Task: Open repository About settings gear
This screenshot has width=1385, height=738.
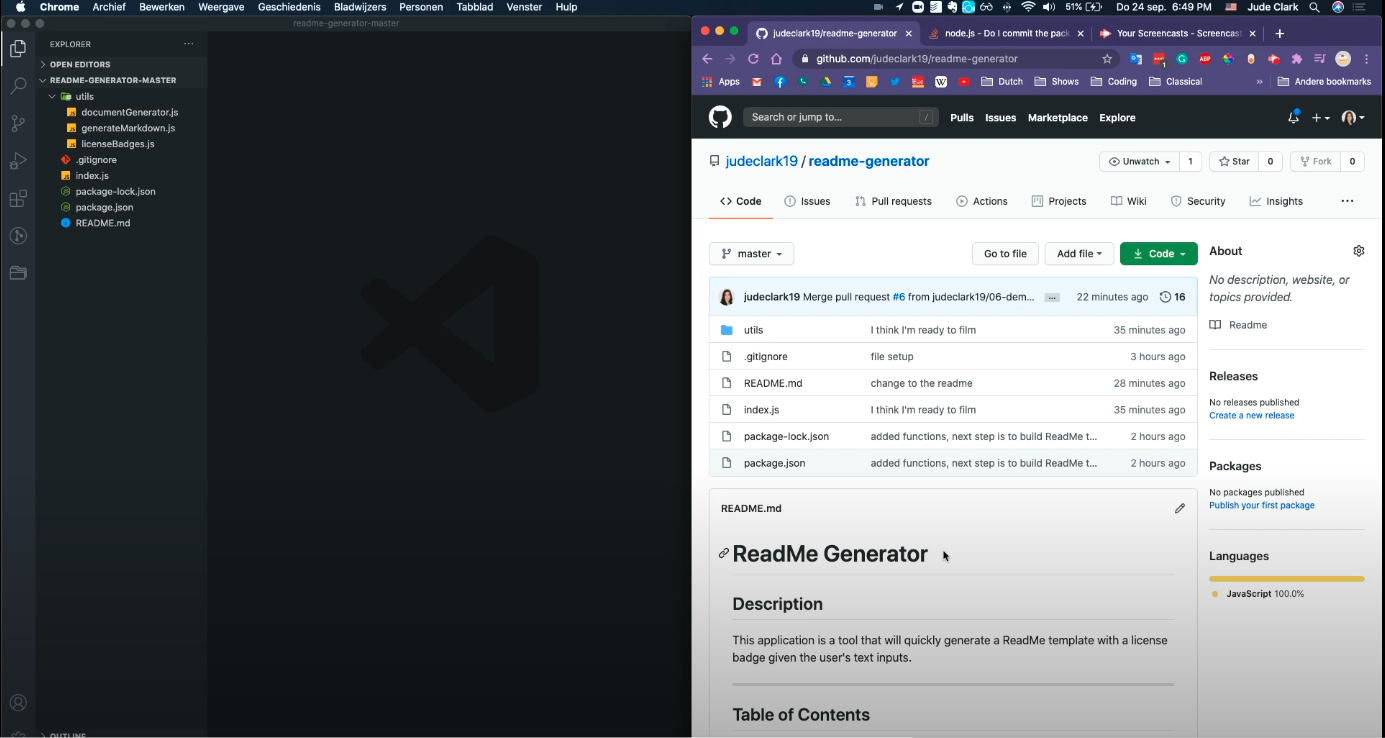Action: 1359,251
